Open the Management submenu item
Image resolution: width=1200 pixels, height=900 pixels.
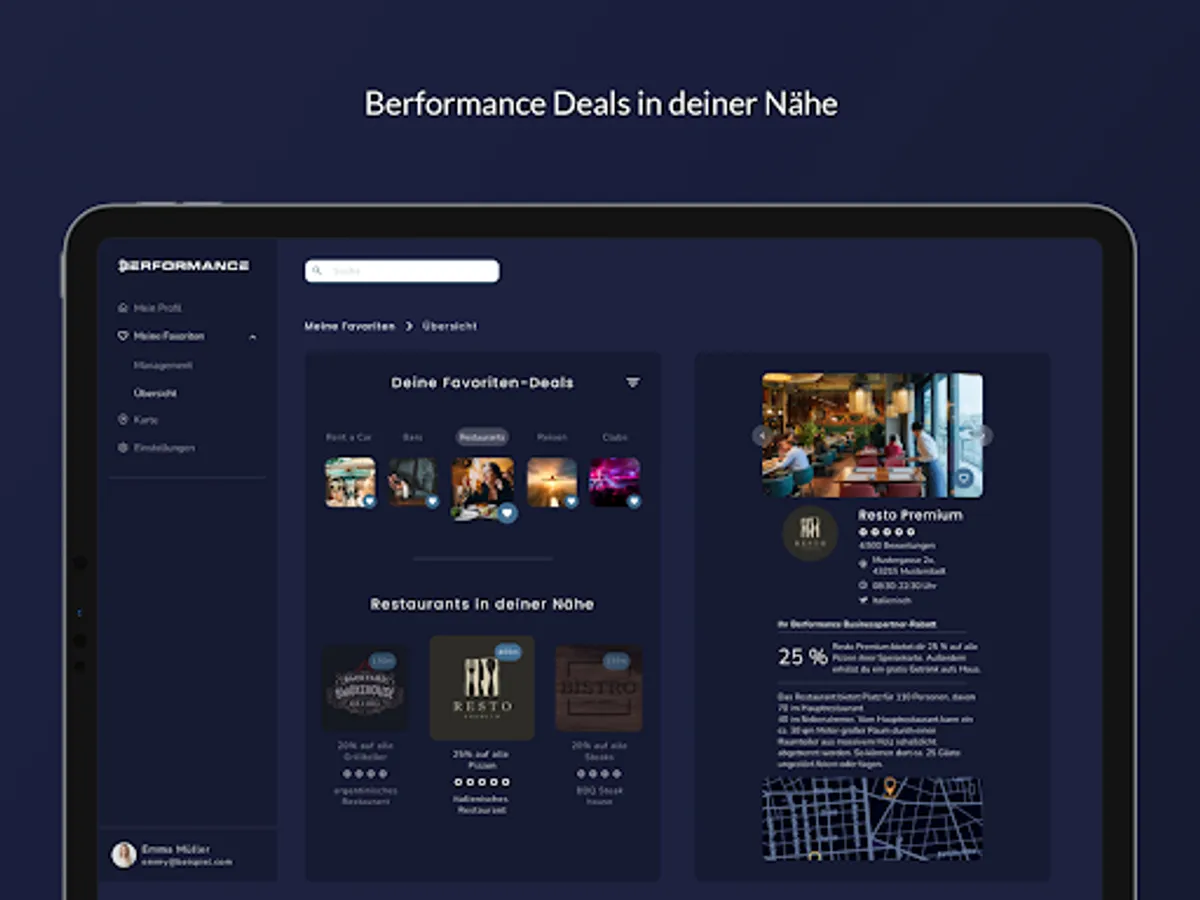[163, 365]
